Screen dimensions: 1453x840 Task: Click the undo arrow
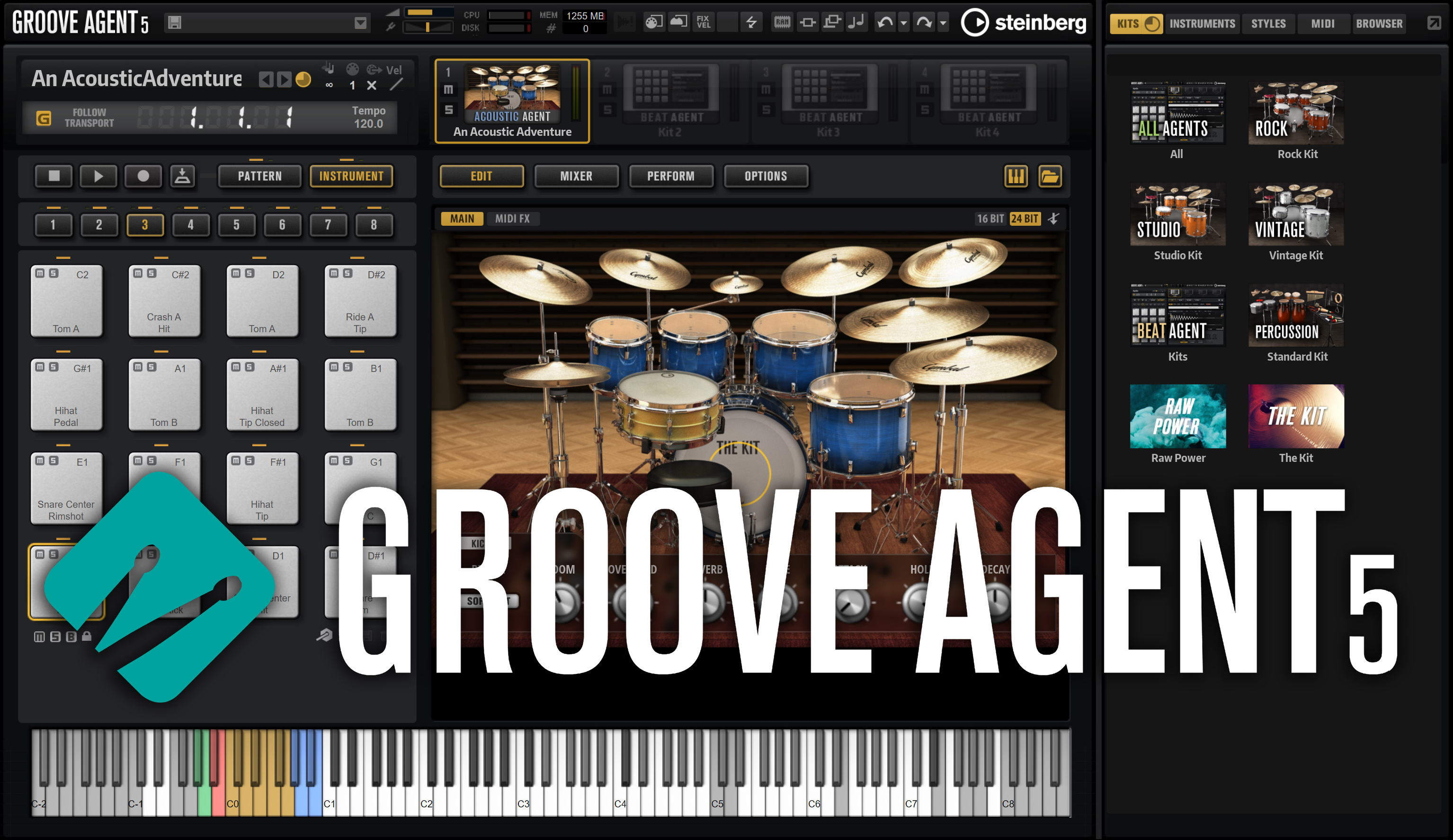coord(885,23)
